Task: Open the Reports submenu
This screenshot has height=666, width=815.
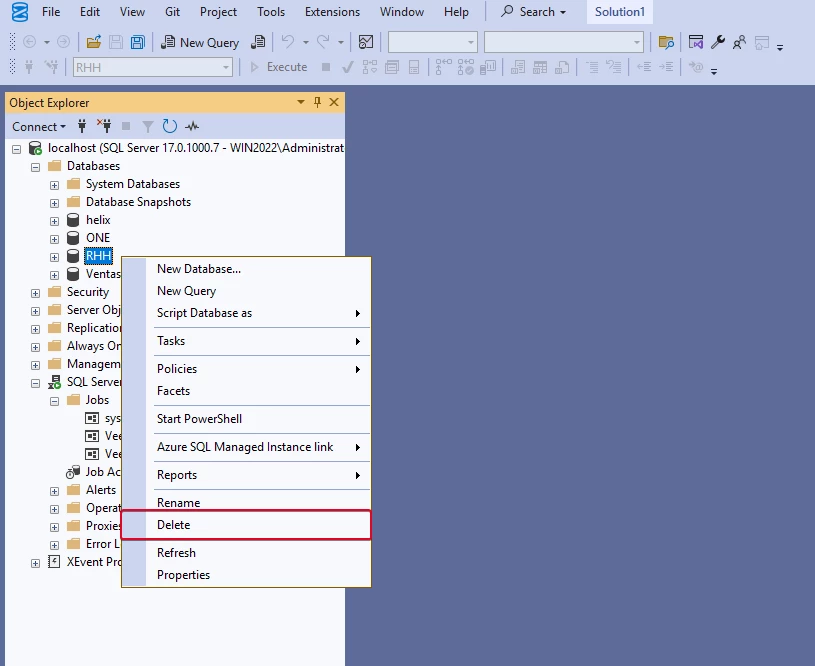Action: (x=246, y=475)
